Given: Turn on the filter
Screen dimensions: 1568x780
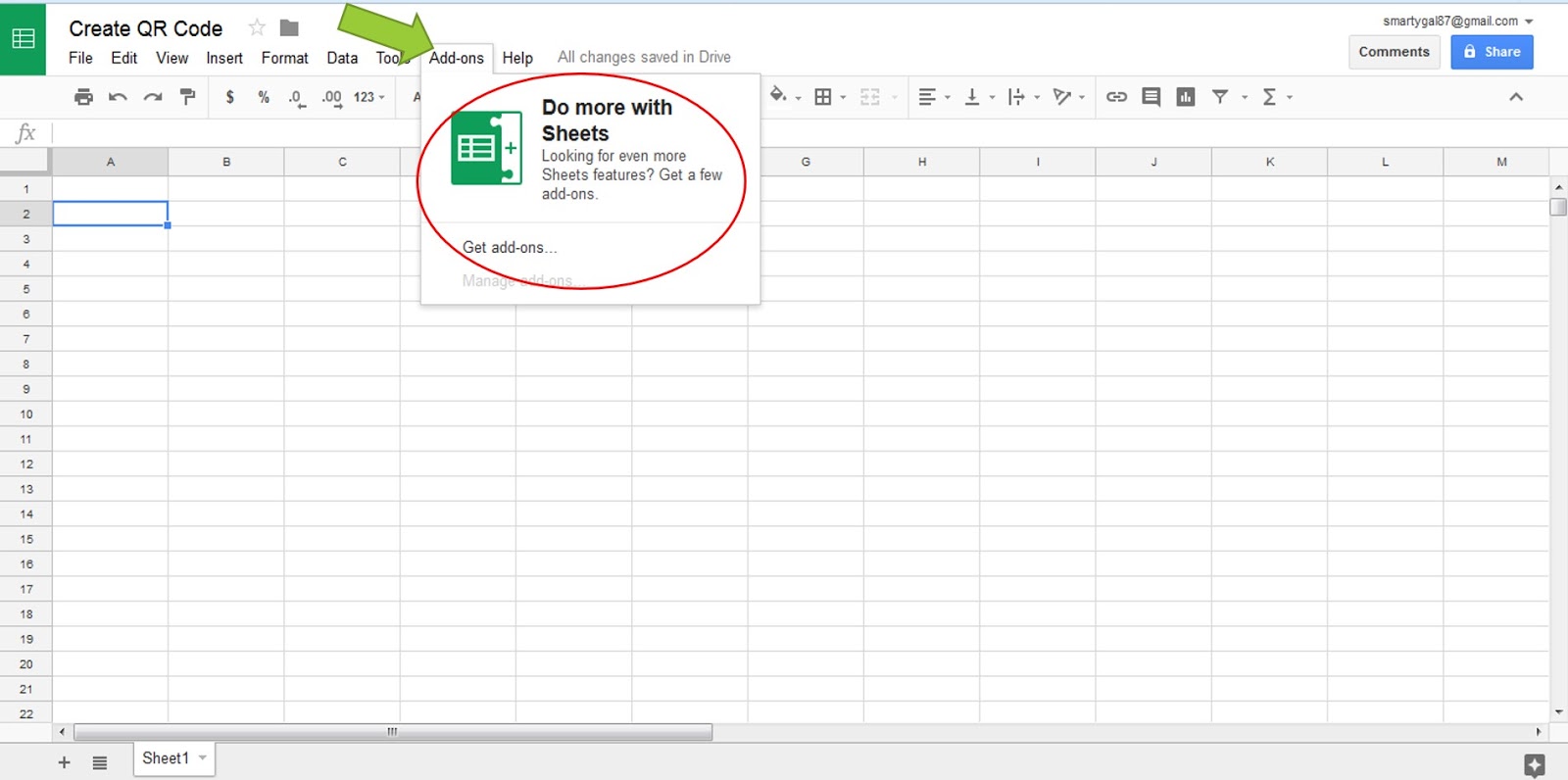Looking at the screenshot, I should pyautogui.click(x=1220, y=97).
